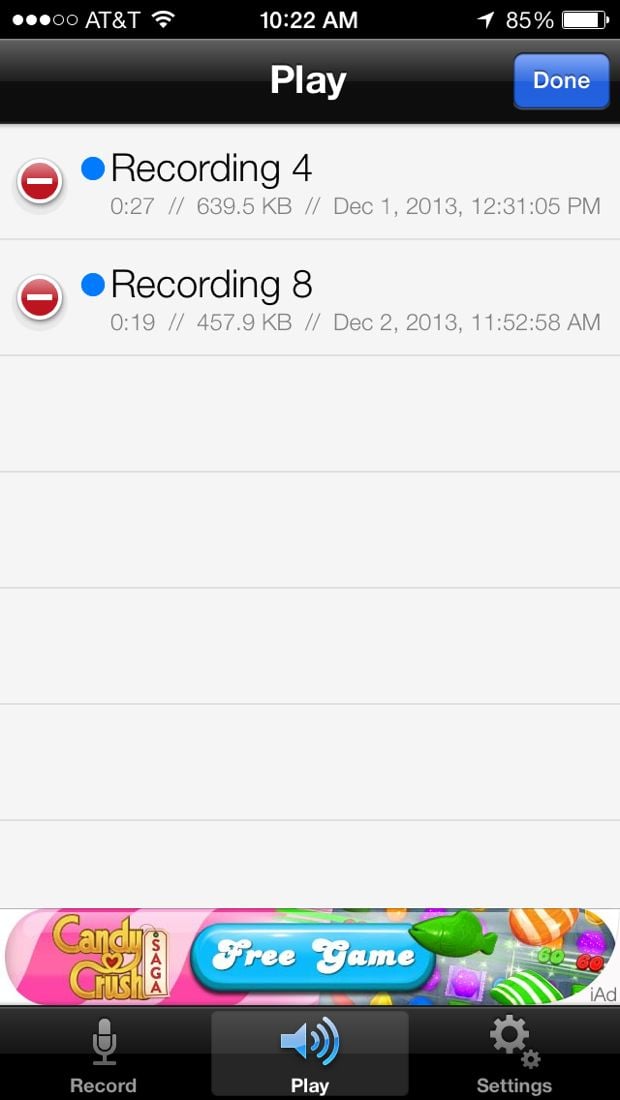620x1100 pixels.
Task: Tap the 10:22 AM clock
Action: 309,20
